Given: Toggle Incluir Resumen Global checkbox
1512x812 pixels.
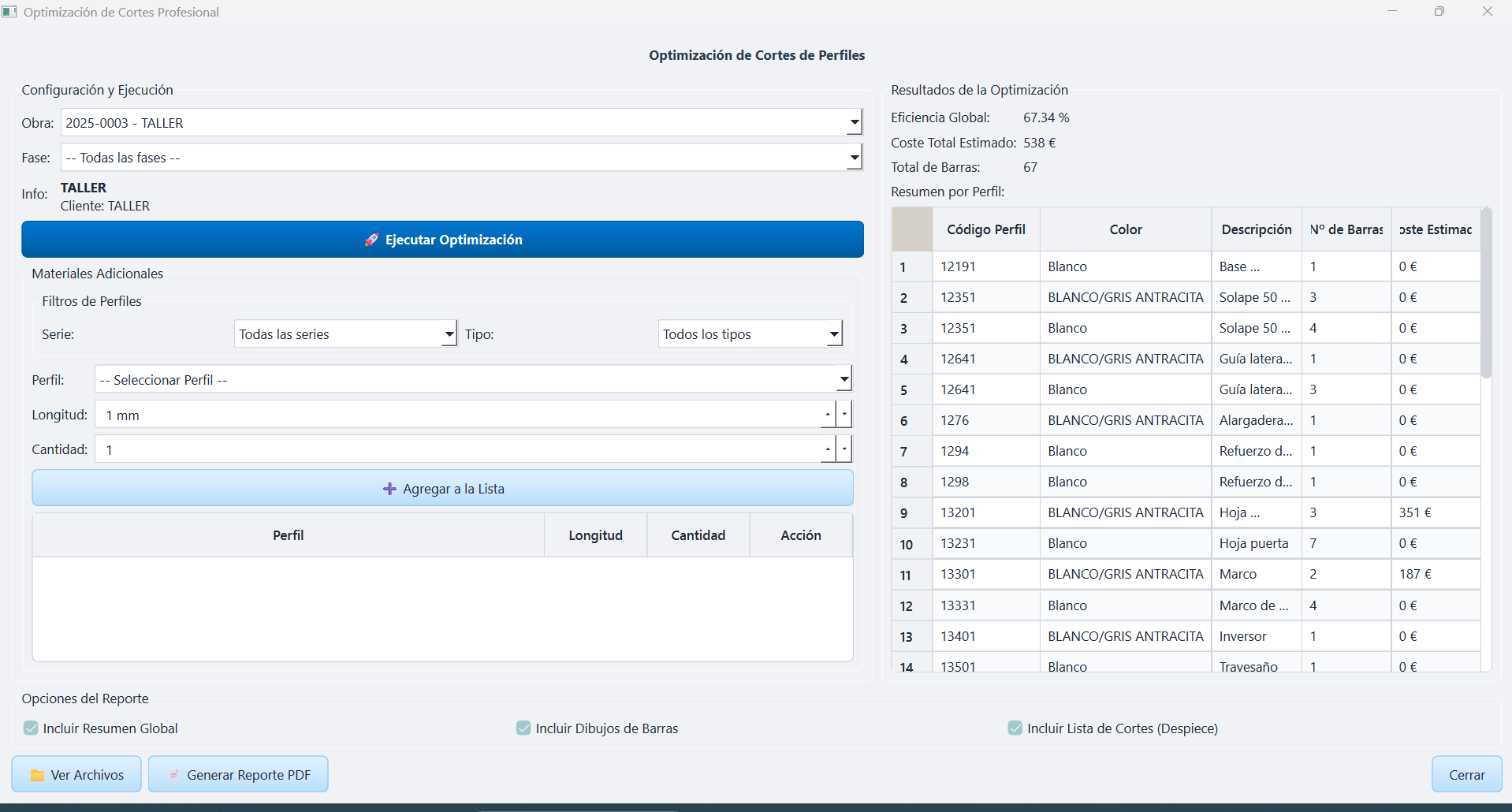Looking at the screenshot, I should click(31, 728).
